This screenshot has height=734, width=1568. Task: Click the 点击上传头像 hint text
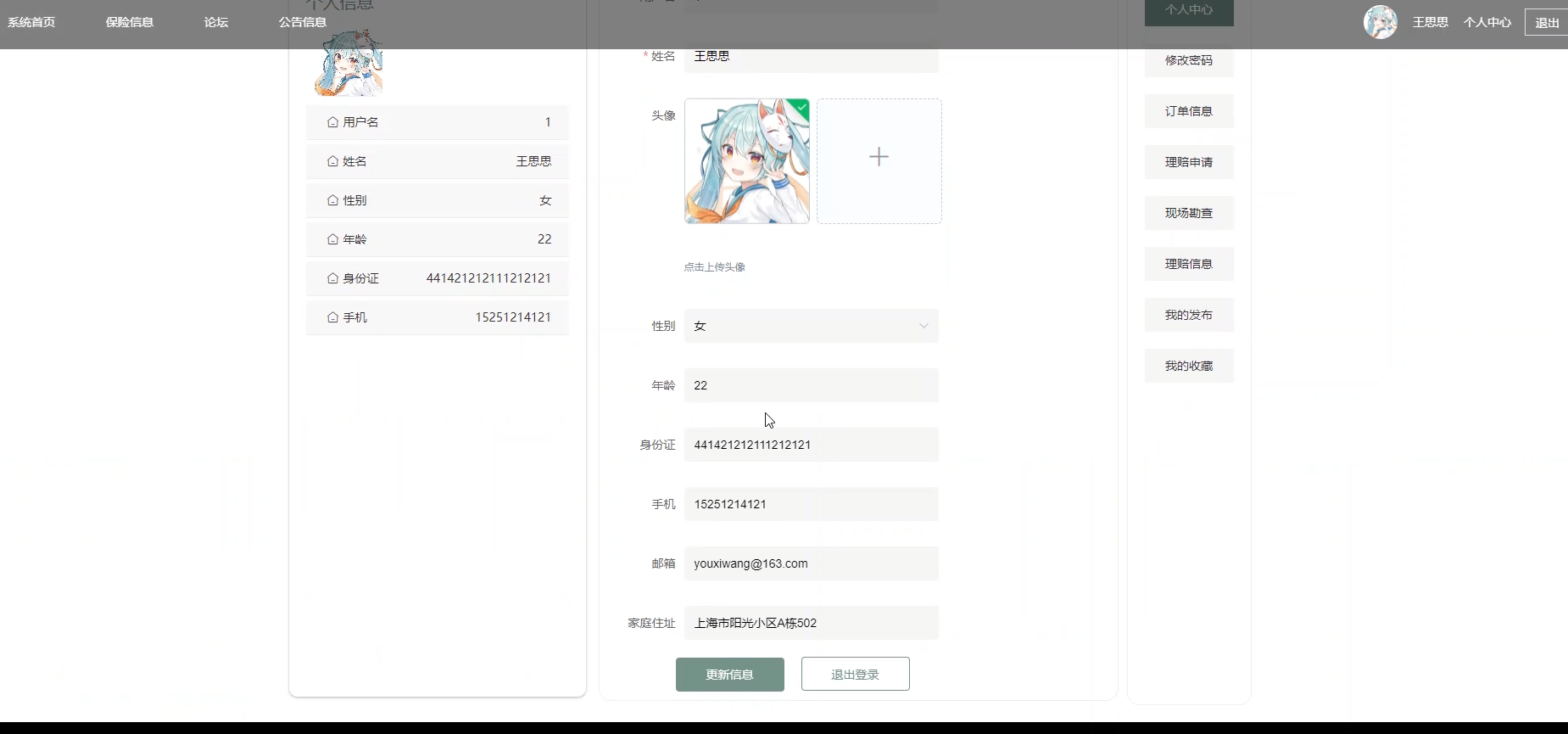(715, 267)
